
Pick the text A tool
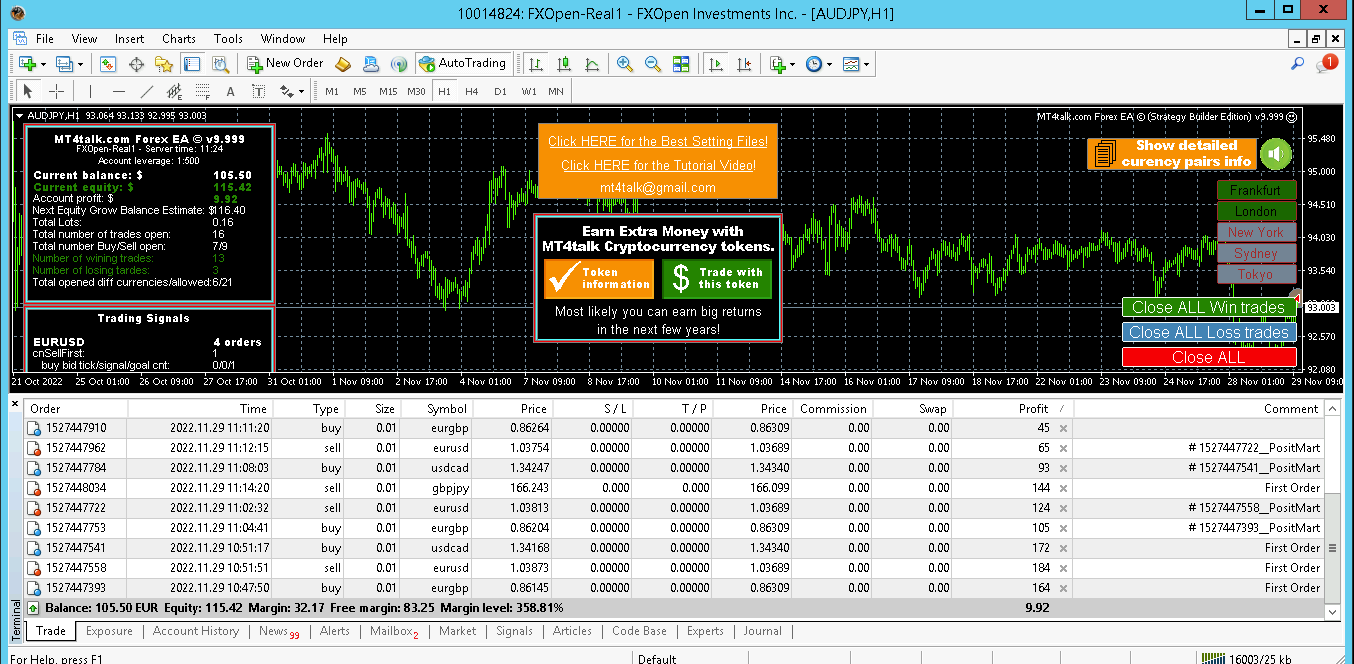click(230, 91)
